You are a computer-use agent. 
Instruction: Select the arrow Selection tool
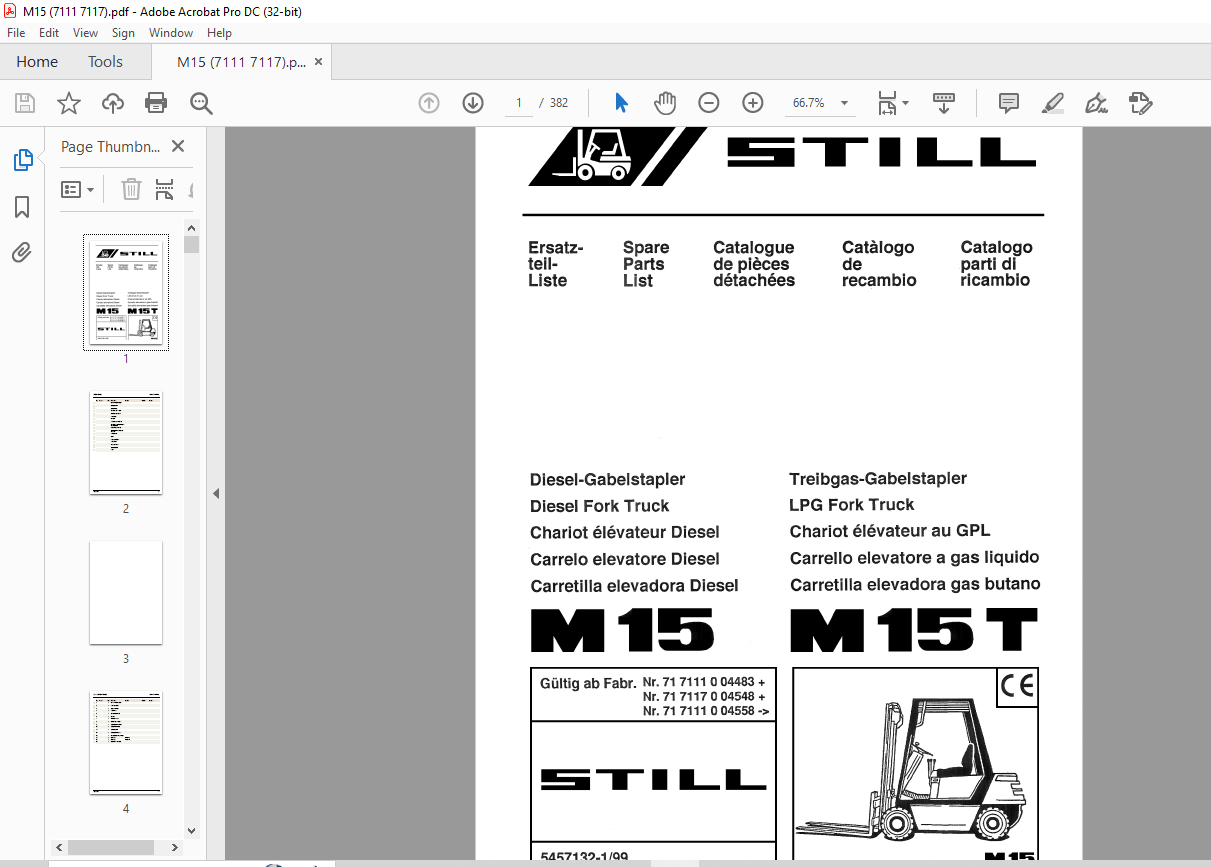[x=621, y=103]
